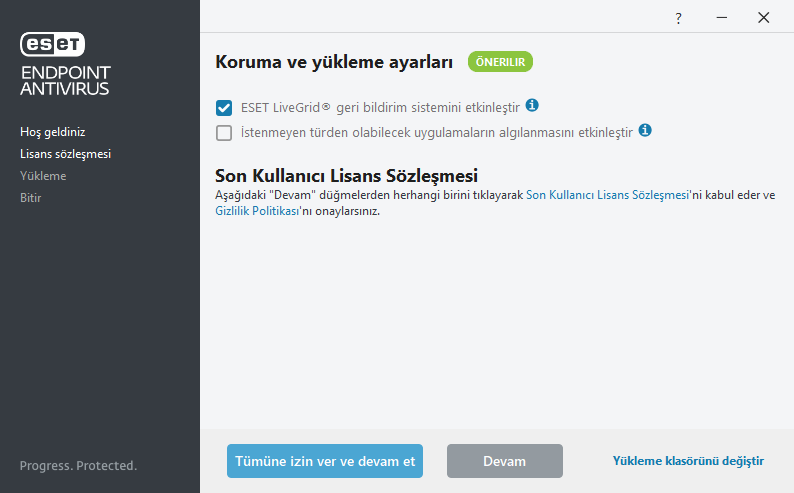The width and height of the screenshot is (794, 493).
Task: Click the Progress. Protected. tagline
Action: [x=78, y=466]
